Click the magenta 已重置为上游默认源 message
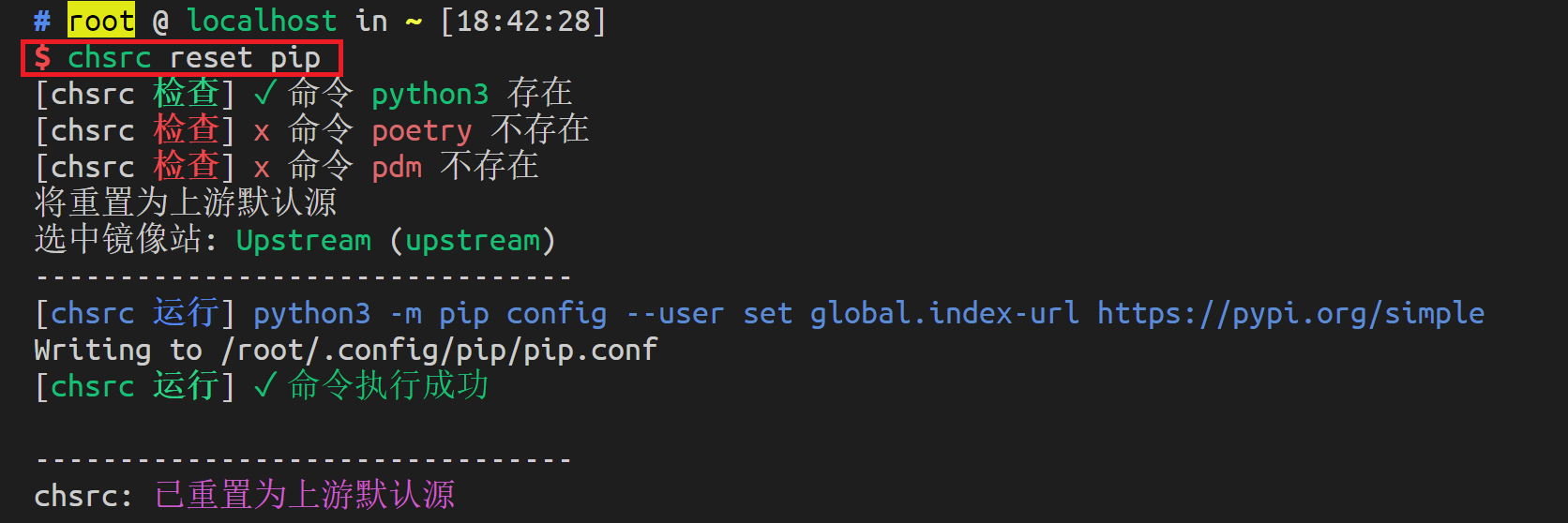This screenshot has width=1568, height=523. tap(305, 495)
